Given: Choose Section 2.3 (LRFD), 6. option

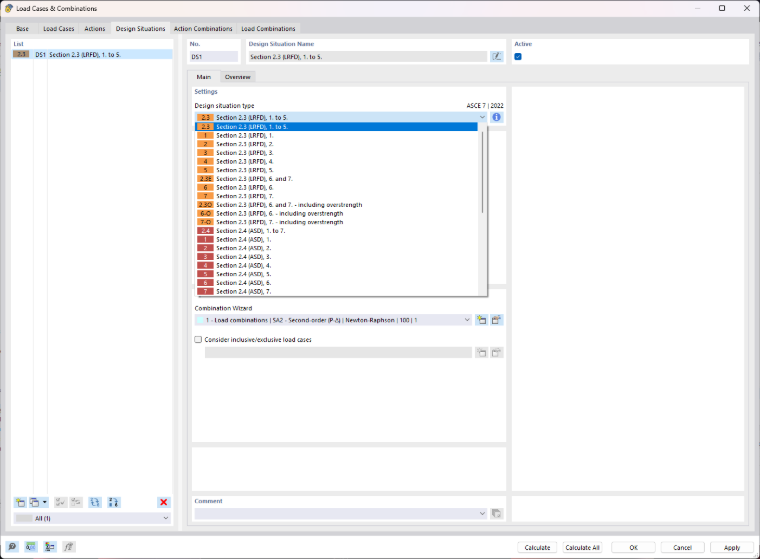Looking at the screenshot, I should pyautogui.click(x=337, y=188).
